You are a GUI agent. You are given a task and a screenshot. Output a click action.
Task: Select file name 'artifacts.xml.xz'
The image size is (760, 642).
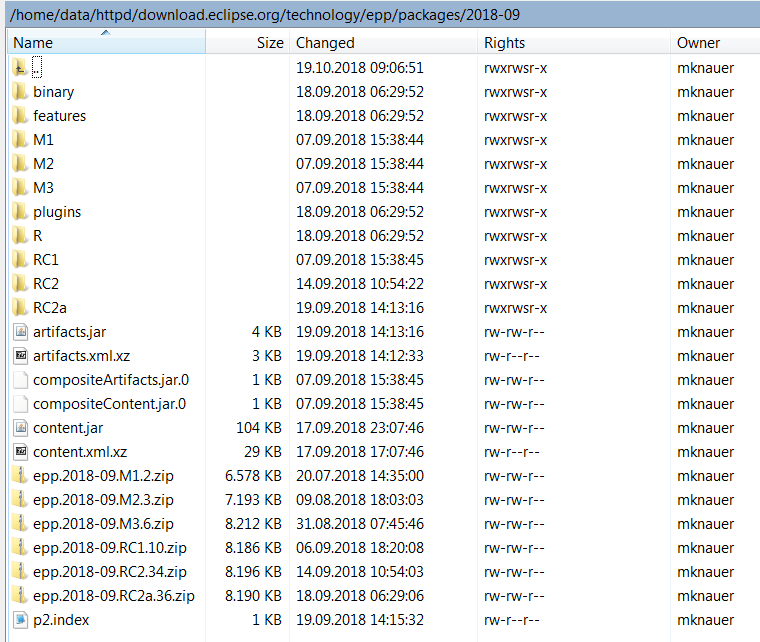[x=81, y=355]
